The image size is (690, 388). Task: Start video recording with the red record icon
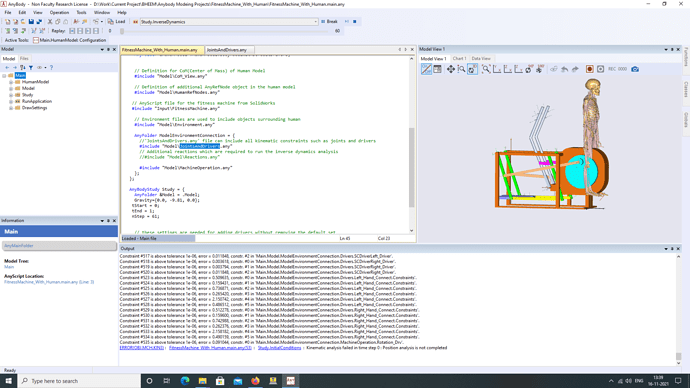[x=590, y=69]
